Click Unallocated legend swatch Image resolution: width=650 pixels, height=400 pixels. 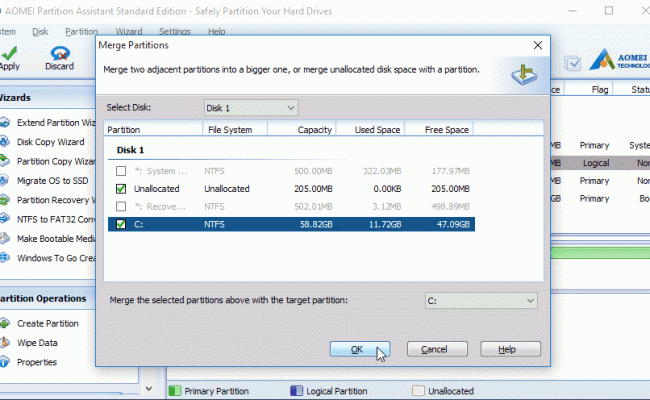click(418, 391)
